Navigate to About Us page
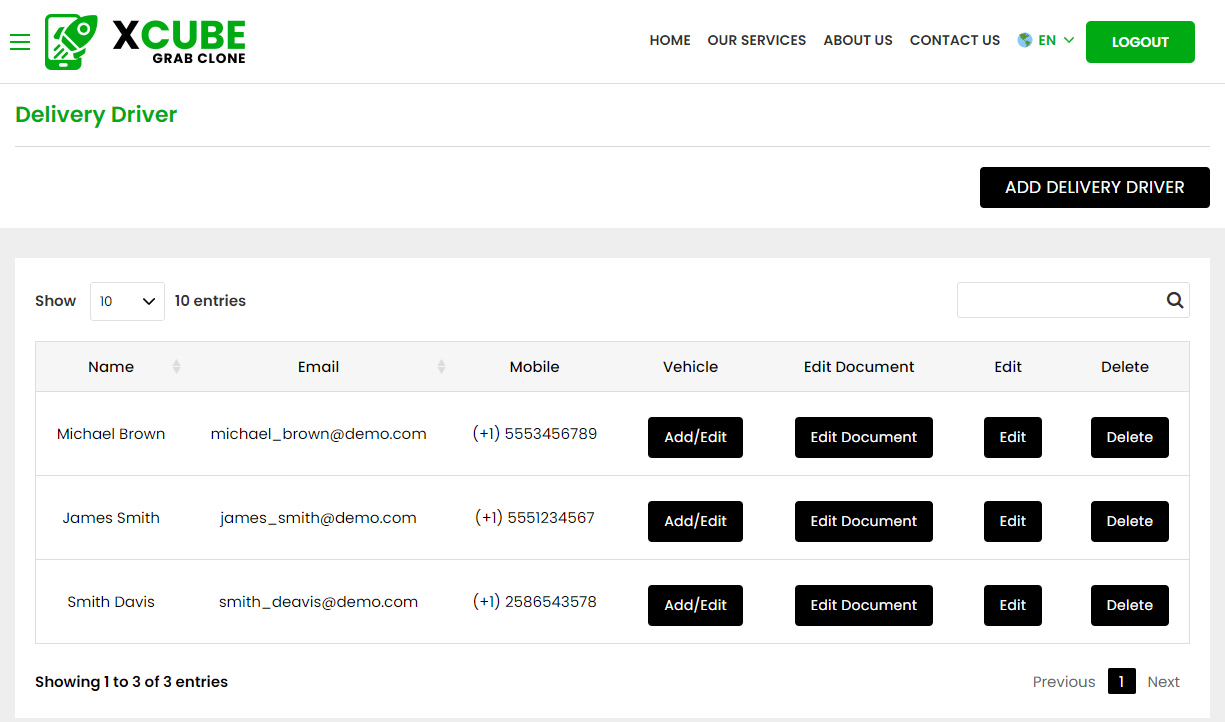 [x=858, y=41]
